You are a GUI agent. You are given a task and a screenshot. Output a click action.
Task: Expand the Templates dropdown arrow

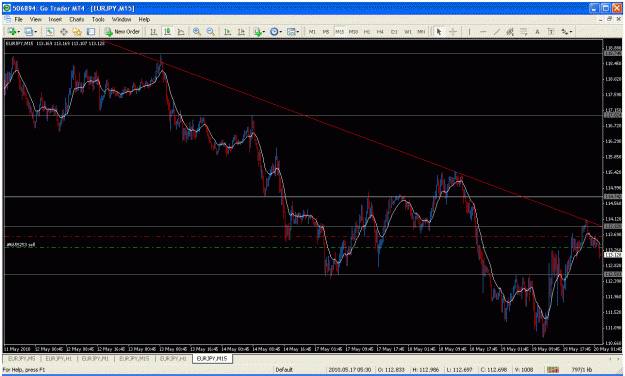click(298, 32)
